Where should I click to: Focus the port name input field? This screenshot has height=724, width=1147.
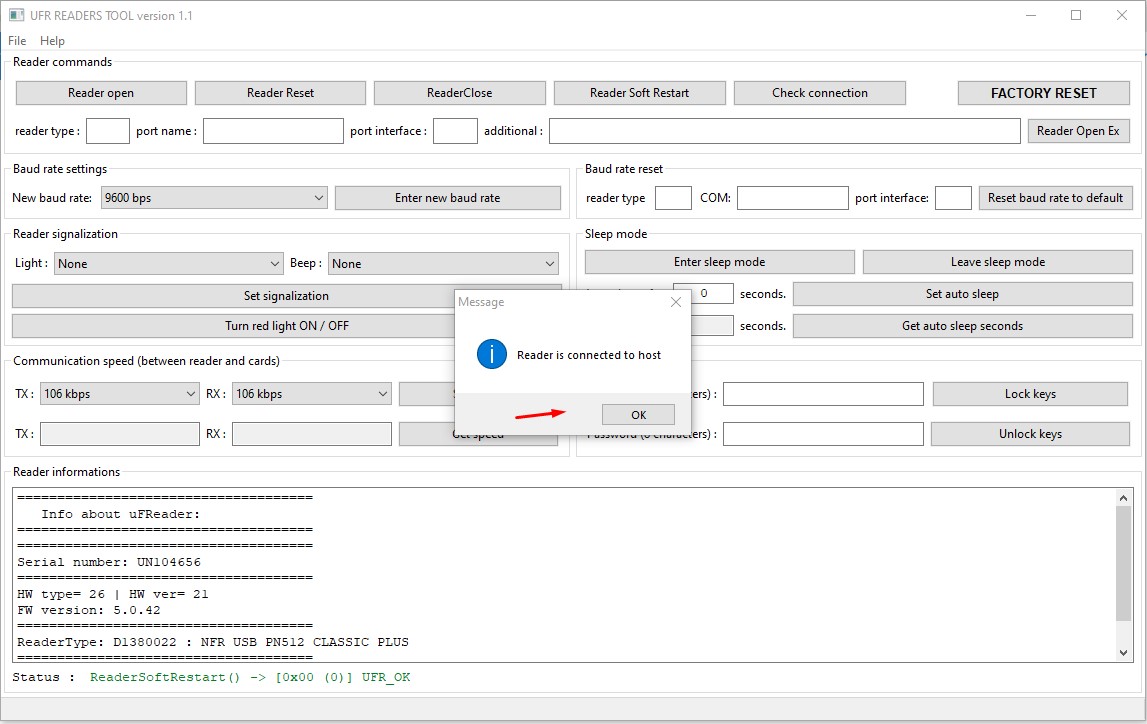click(273, 131)
